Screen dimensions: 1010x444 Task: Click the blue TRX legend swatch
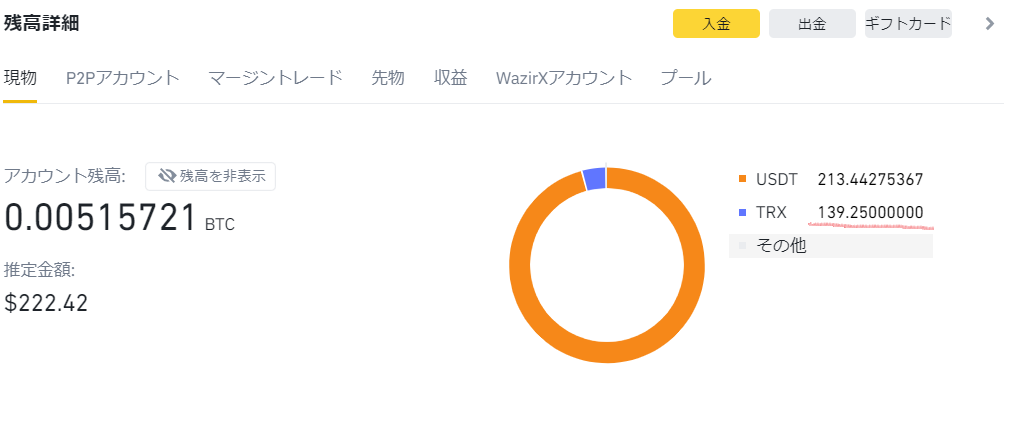pyautogui.click(x=742, y=212)
